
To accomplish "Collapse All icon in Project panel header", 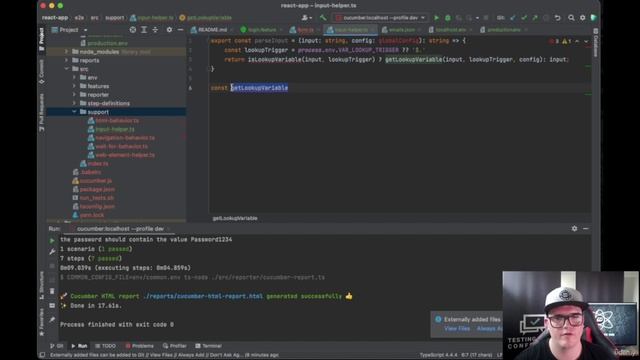I will tap(155, 30).
